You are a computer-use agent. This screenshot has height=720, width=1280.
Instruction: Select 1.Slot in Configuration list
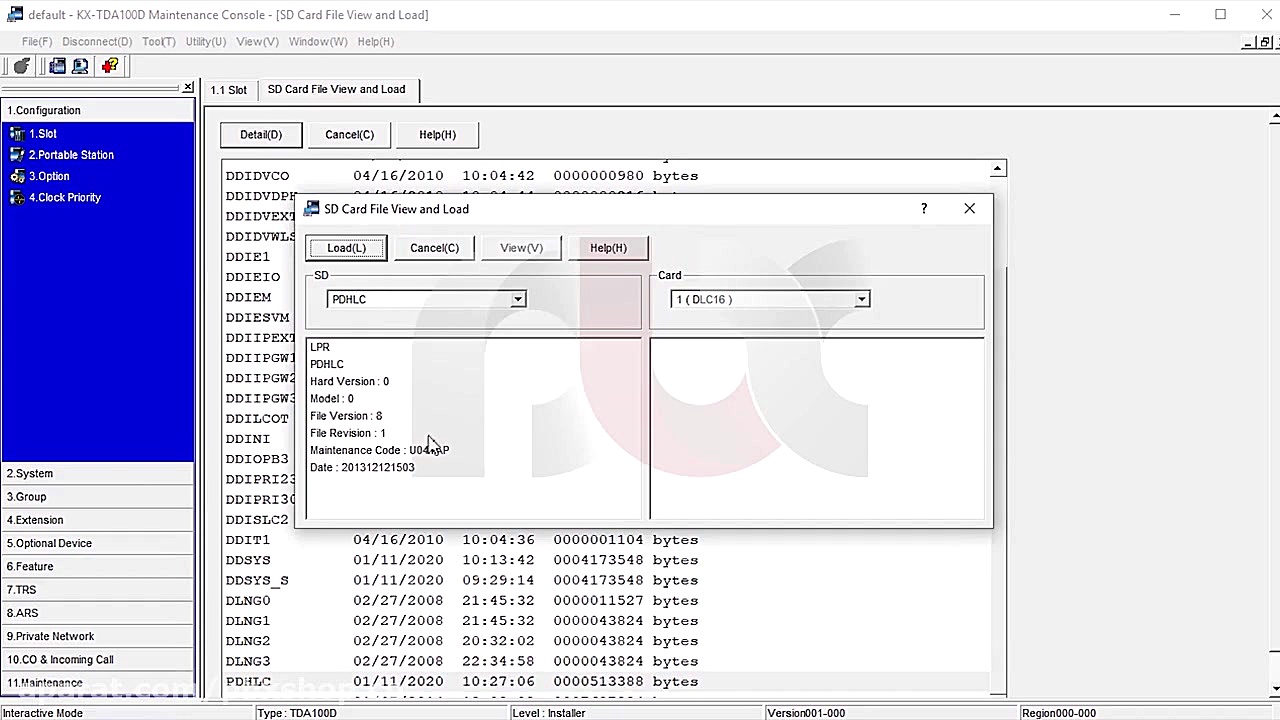coord(43,133)
